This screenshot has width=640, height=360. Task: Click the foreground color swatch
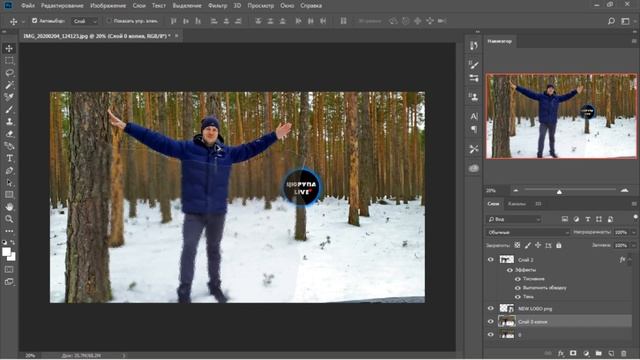click(7, 252)
